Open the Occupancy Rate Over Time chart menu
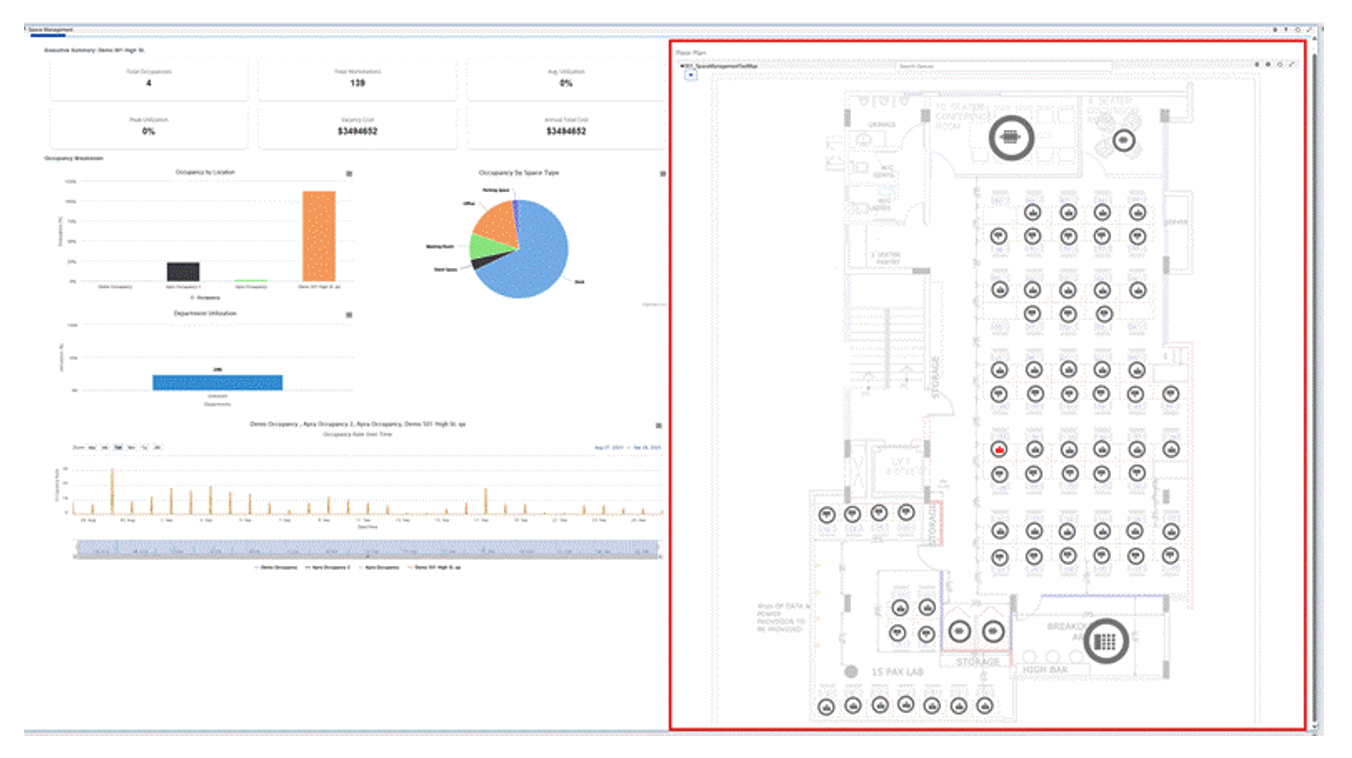Screen dimensions: 1352x758 pos(658,425)
